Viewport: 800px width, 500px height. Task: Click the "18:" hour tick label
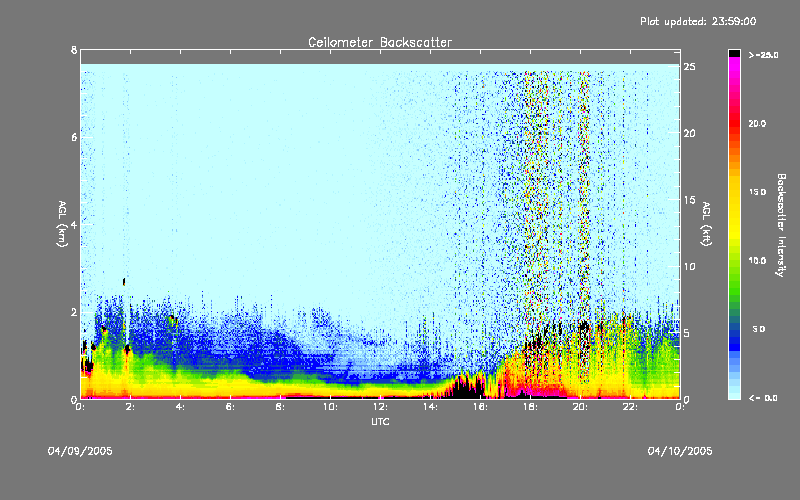[x=530, y=407]
